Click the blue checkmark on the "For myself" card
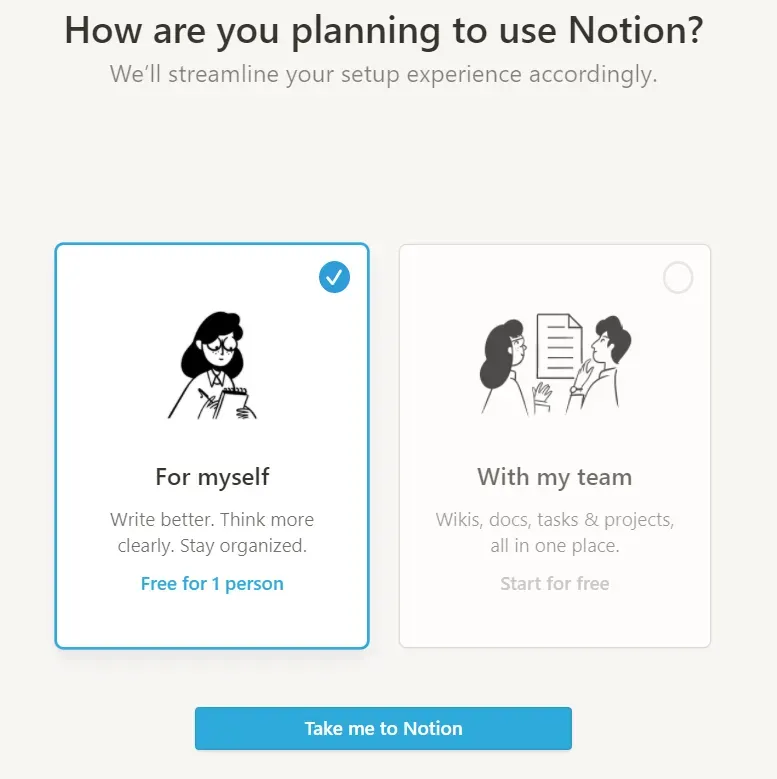777x779 pixels. click(x=335, y=277)
